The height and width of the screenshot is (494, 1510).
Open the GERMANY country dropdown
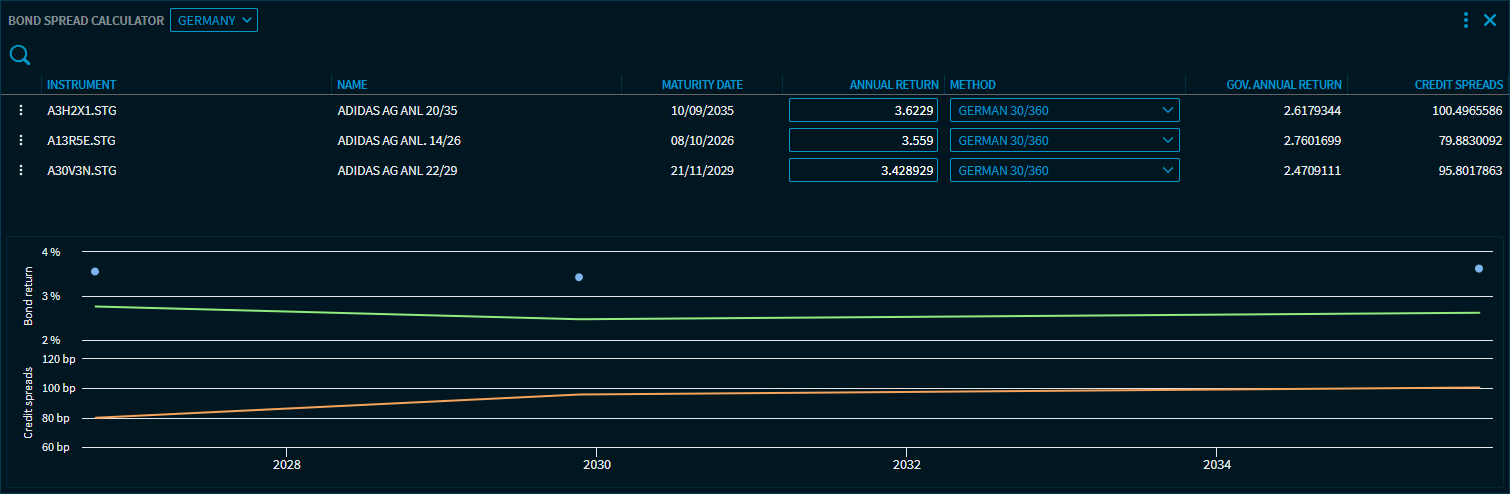coord(214,20)
